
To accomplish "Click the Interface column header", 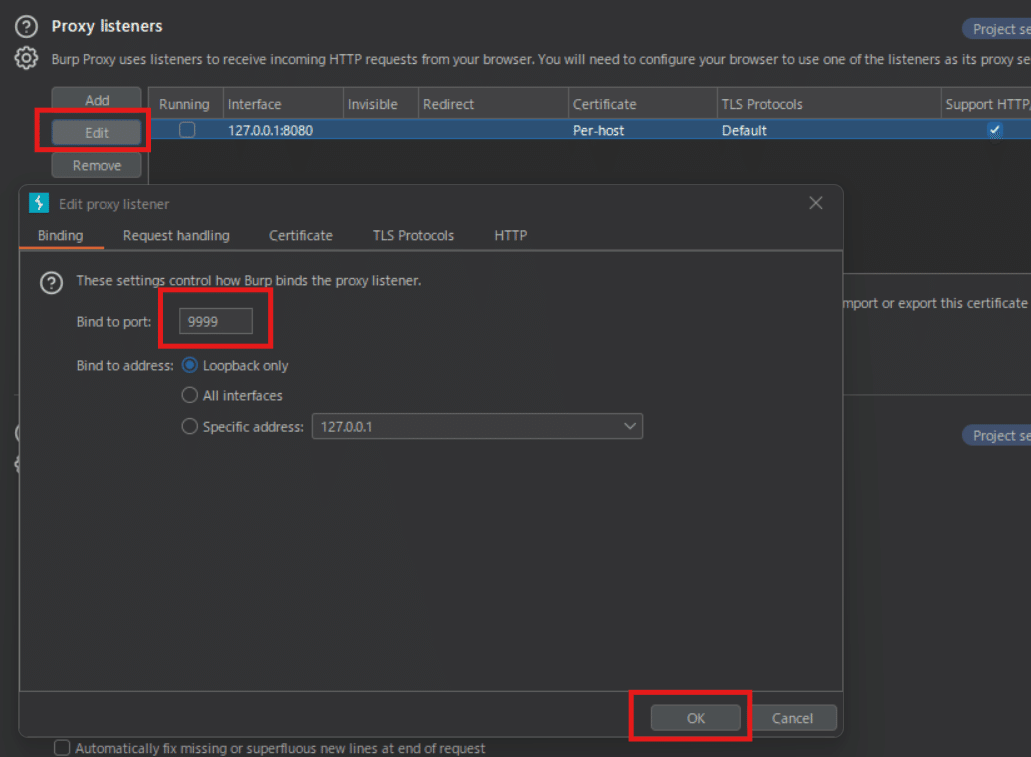I will click(283, 104).
